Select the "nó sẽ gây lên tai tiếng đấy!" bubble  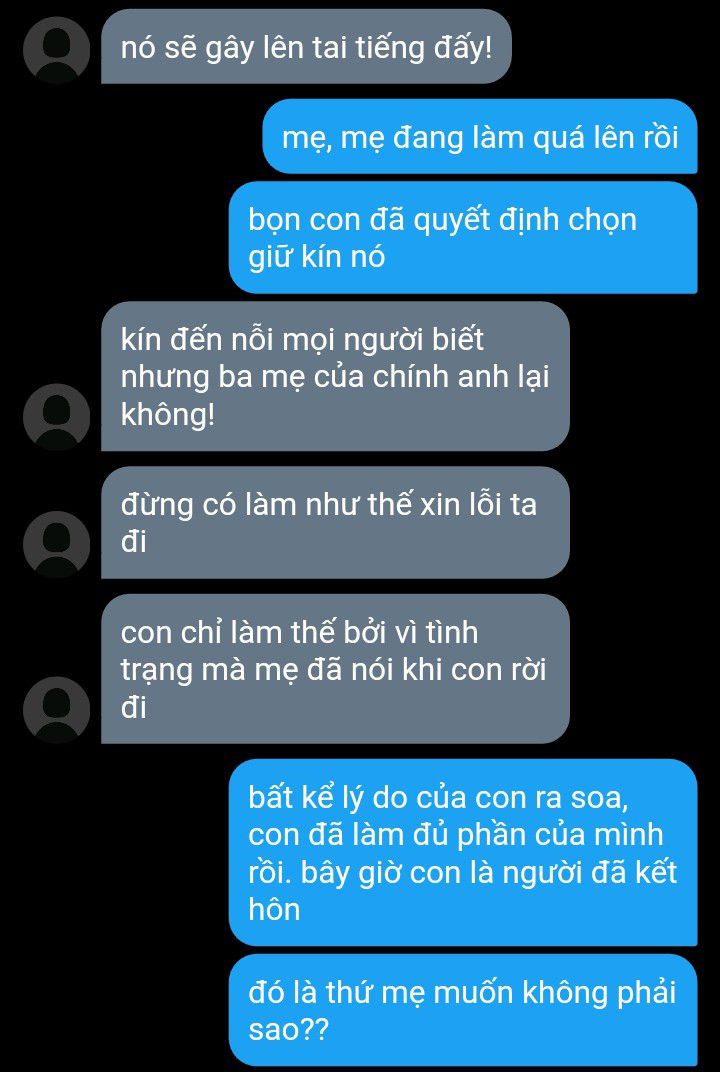point(306,46)
